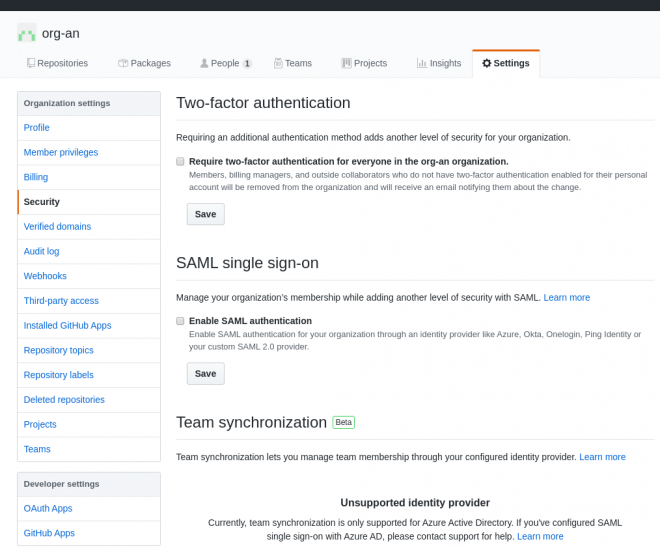
Task: Go to Webhooks settings
Action: pos(89,276)
